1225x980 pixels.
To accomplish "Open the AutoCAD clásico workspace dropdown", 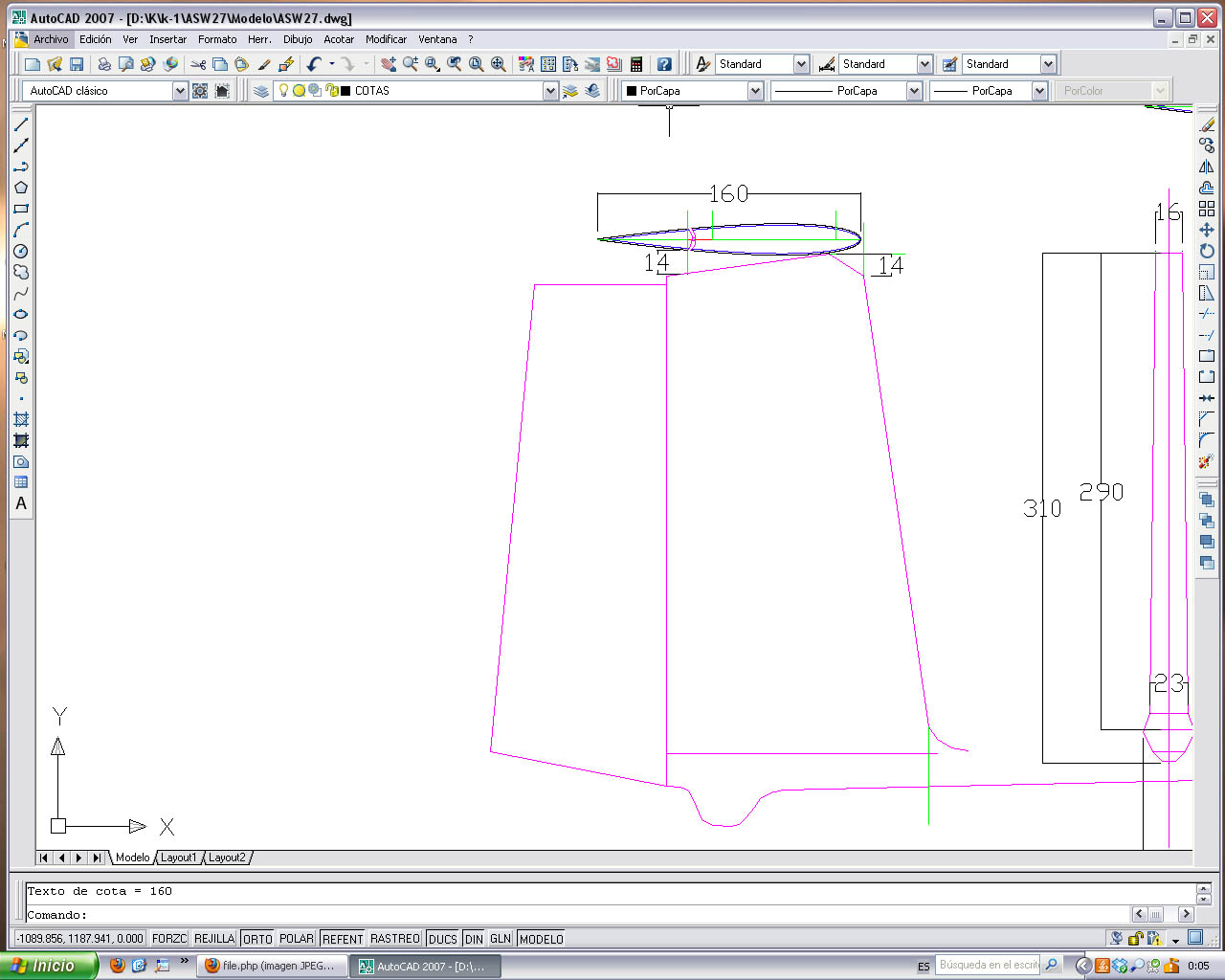I will [180, 91].
